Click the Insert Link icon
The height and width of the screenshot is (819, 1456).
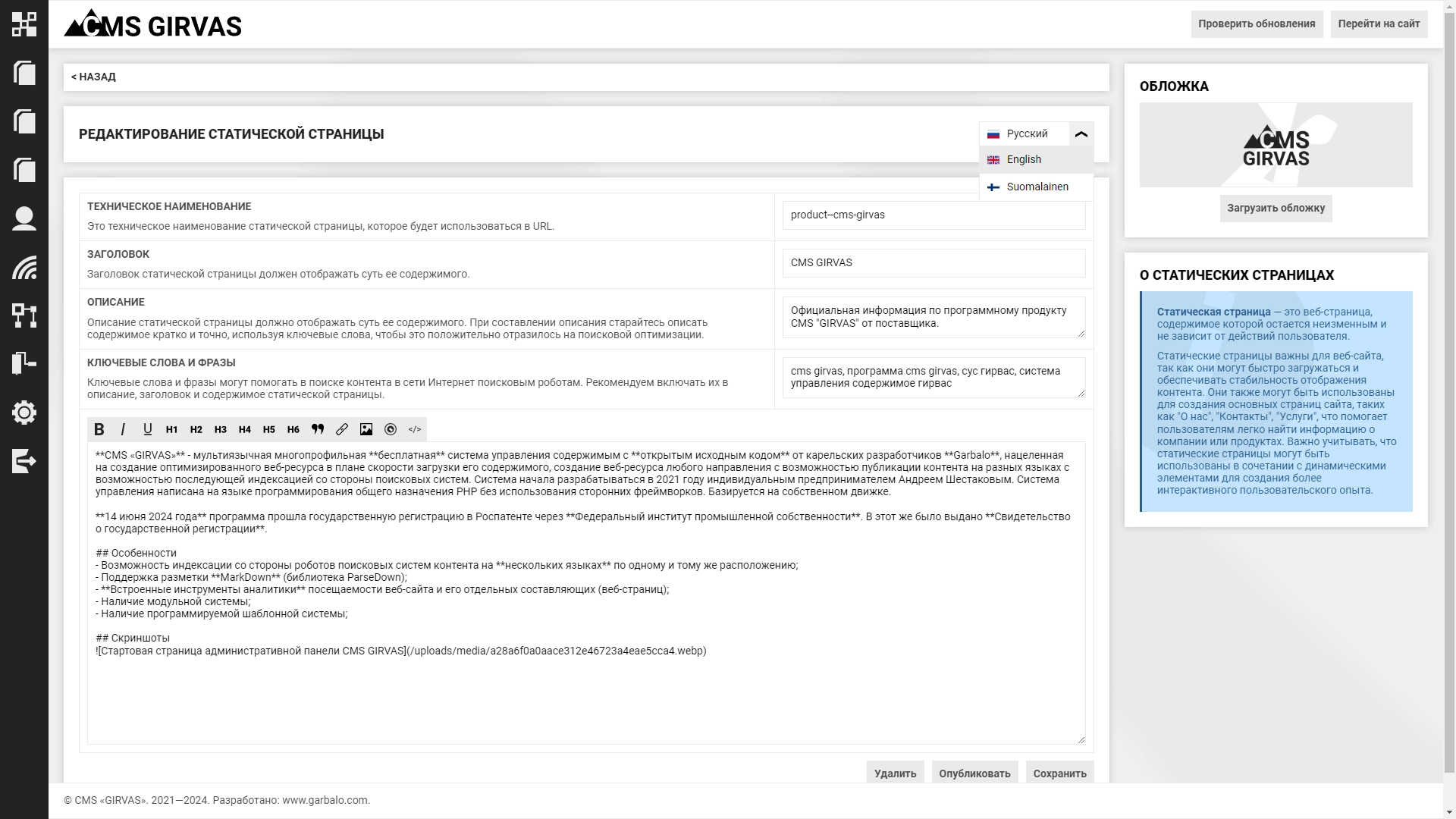click(x=342, y=429)
